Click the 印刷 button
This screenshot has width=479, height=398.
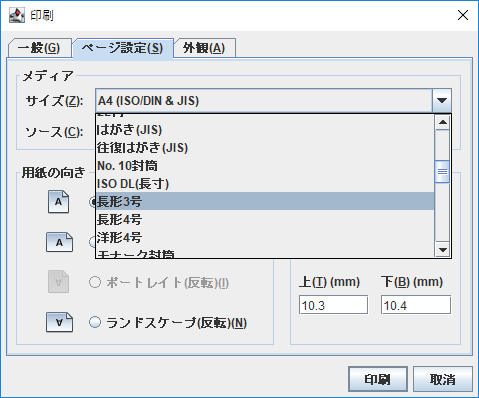pyautogui.click(x=378, y=379)
